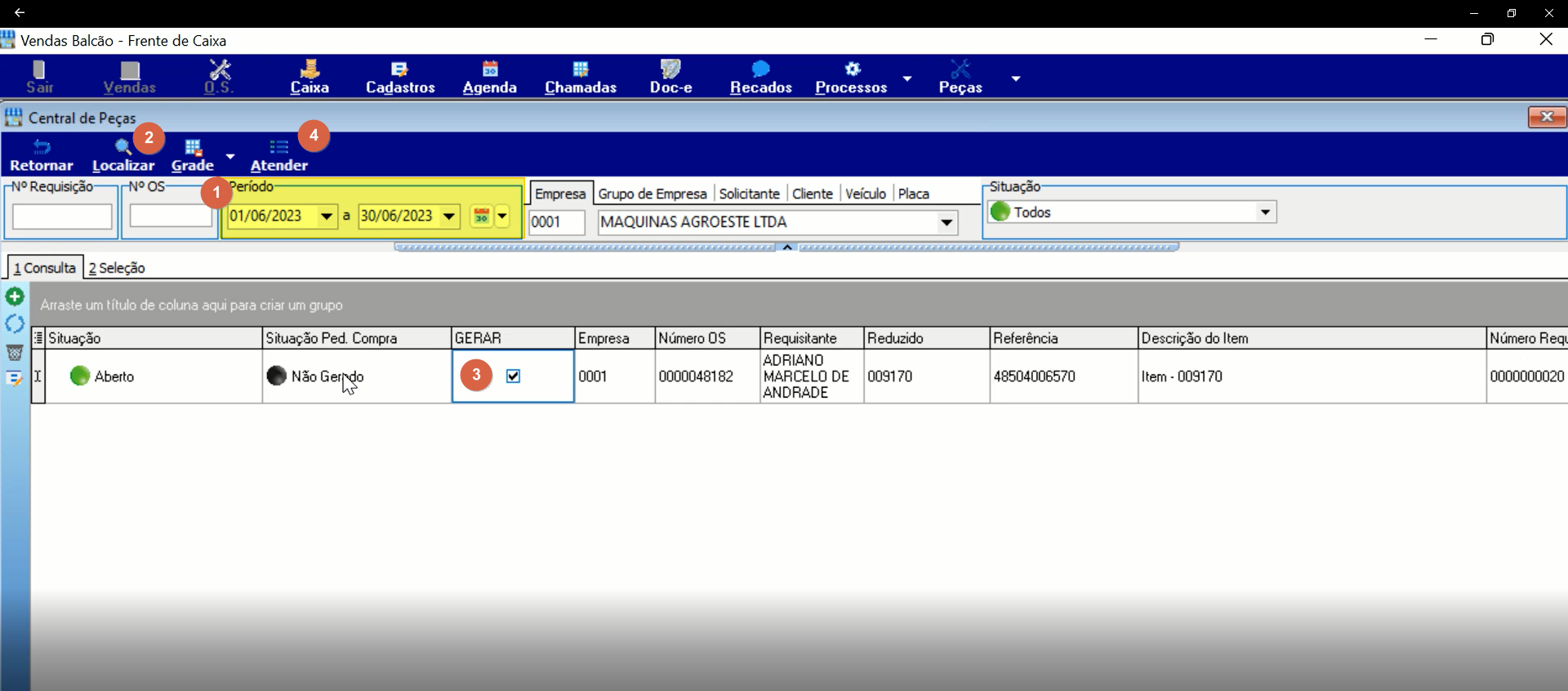This screenshot has width=1568, height=691.
Task: Click the grid column chooser icon
Action: [38, 338]
